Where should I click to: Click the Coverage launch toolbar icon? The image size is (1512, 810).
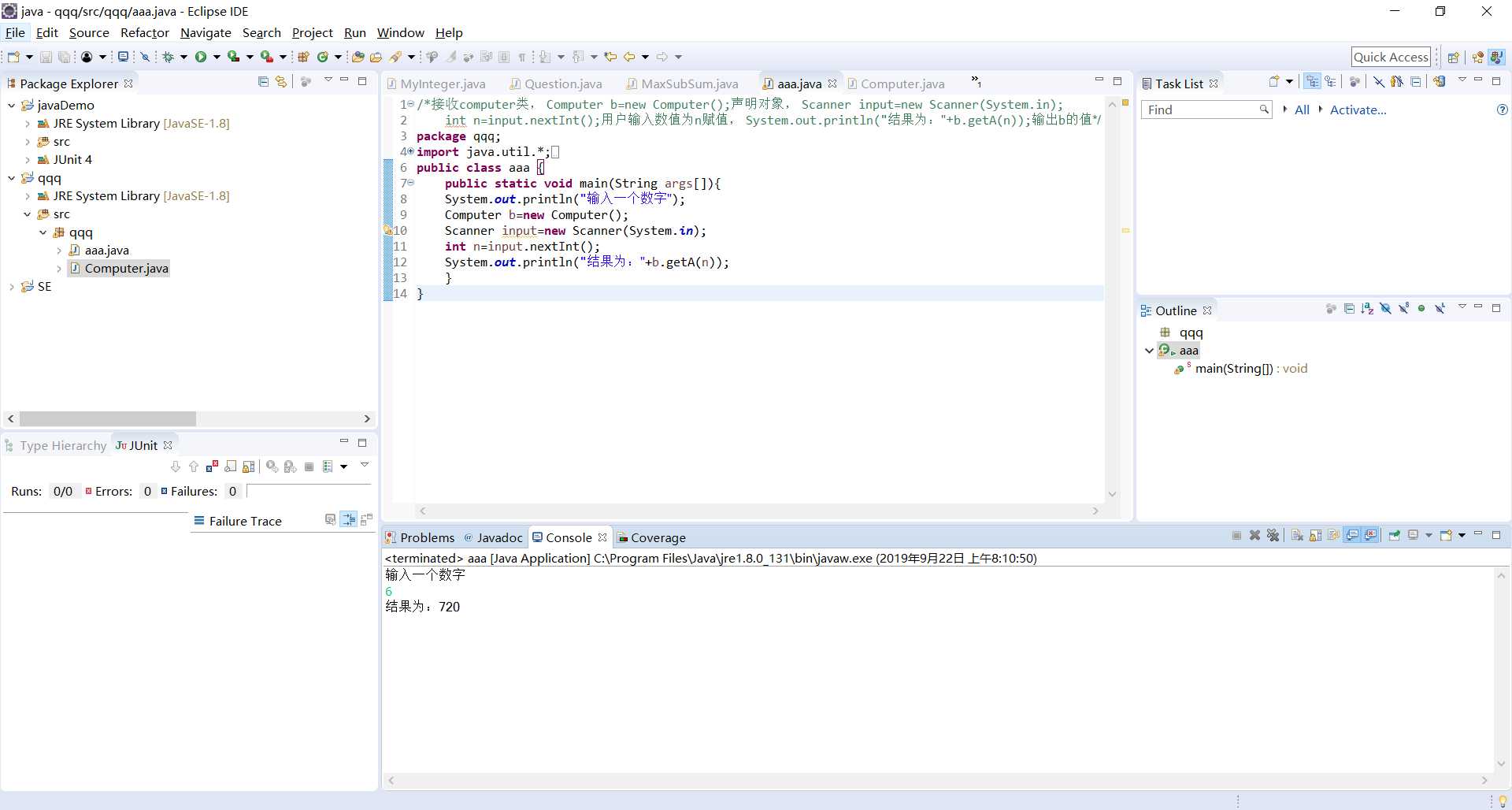(x=234, y=57)
